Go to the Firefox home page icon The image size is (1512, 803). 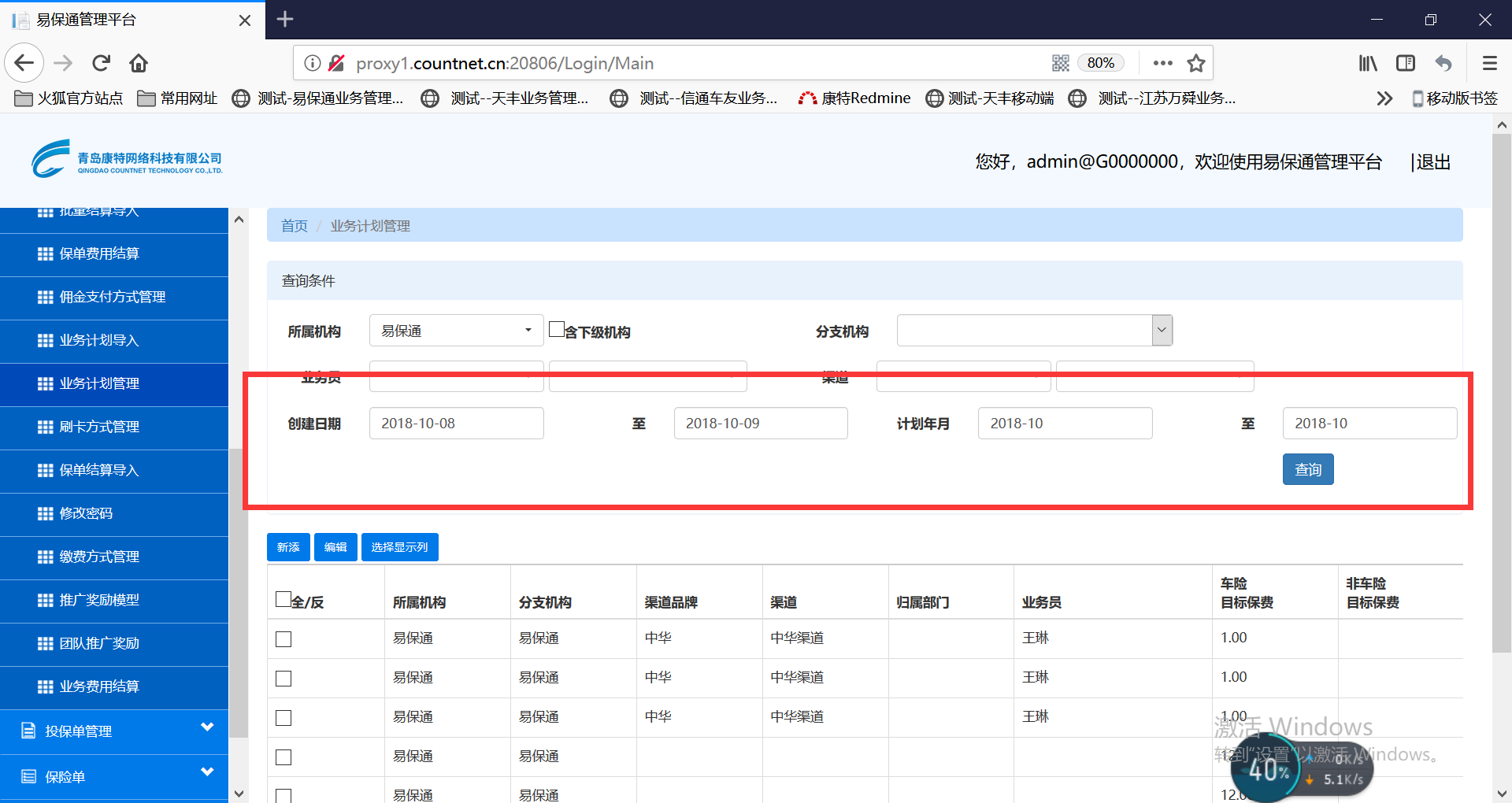(x=139, y=63)
